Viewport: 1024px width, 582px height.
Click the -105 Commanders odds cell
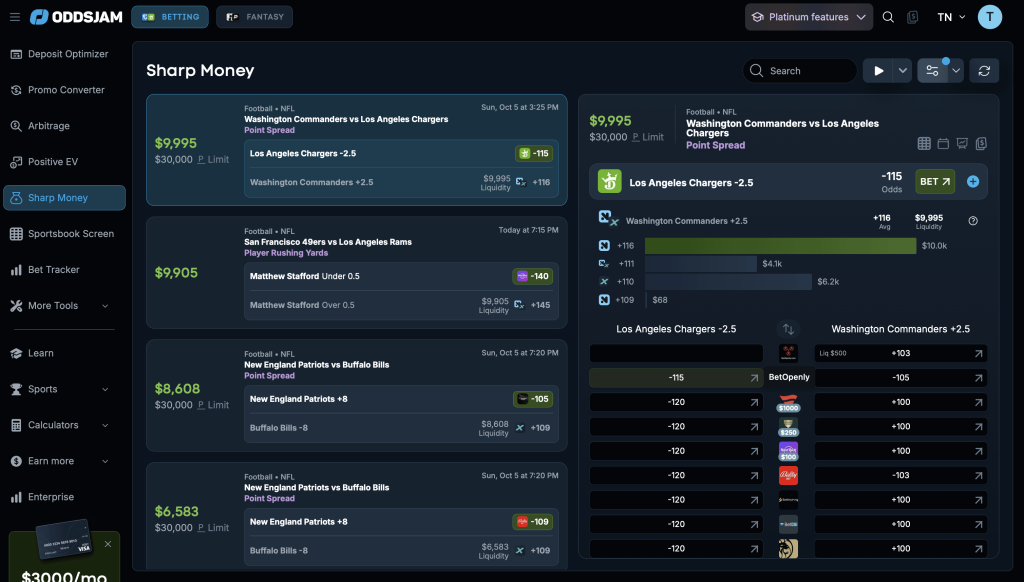[x=901, y=378]
